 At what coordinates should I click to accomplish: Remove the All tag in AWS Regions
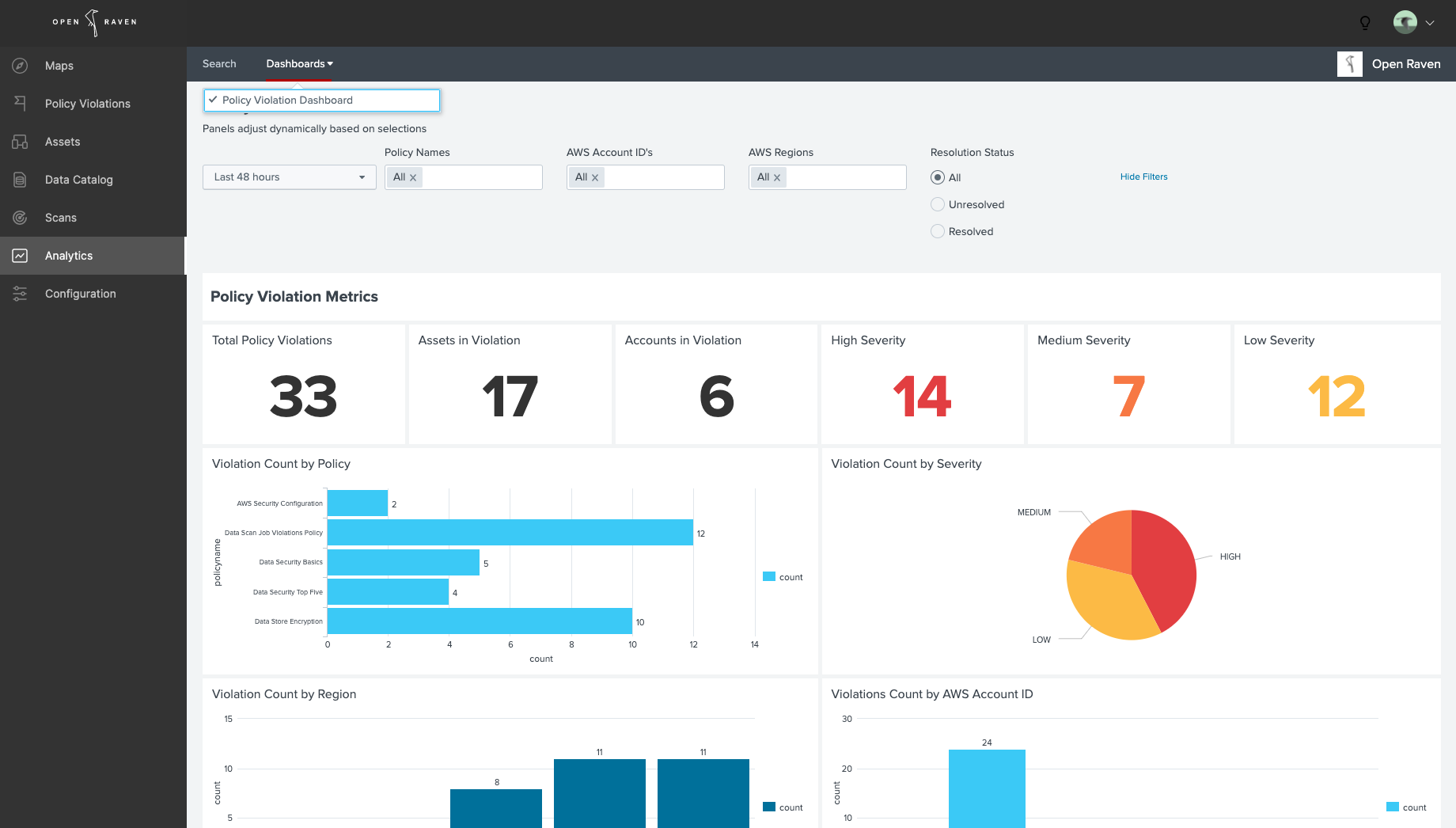click(777, 177)
